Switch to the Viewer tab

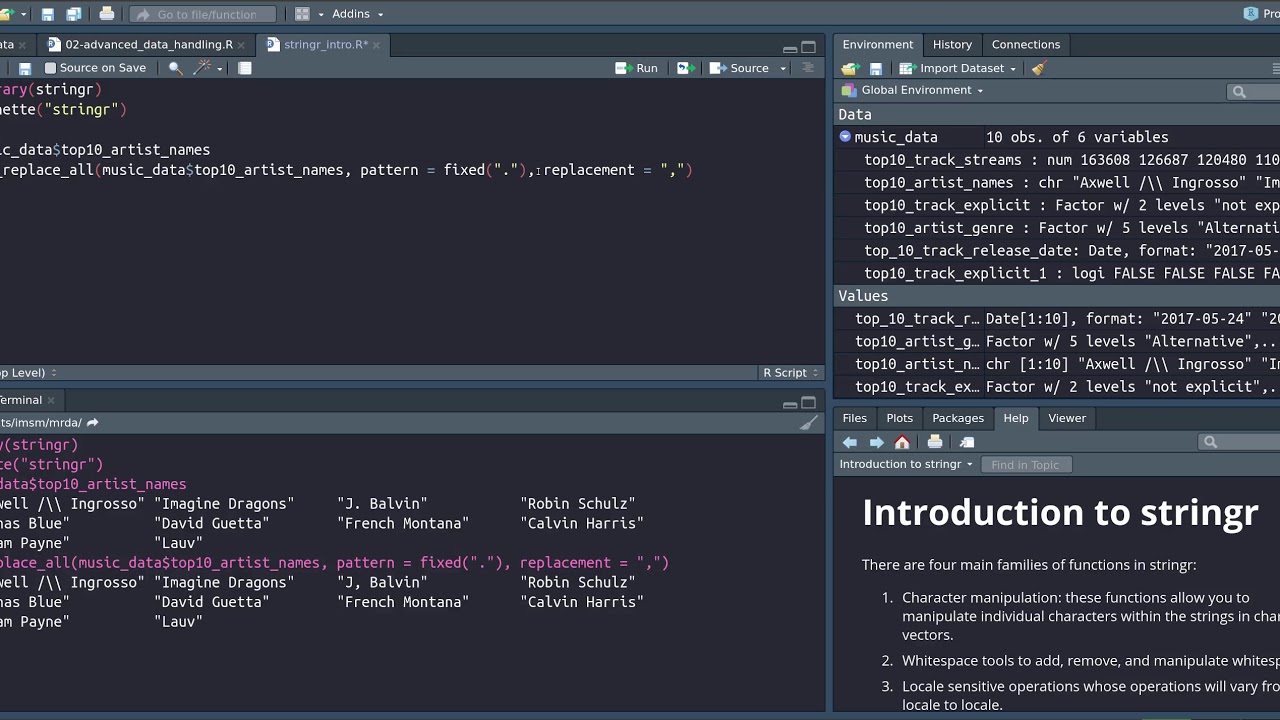tap(1067, 418)
